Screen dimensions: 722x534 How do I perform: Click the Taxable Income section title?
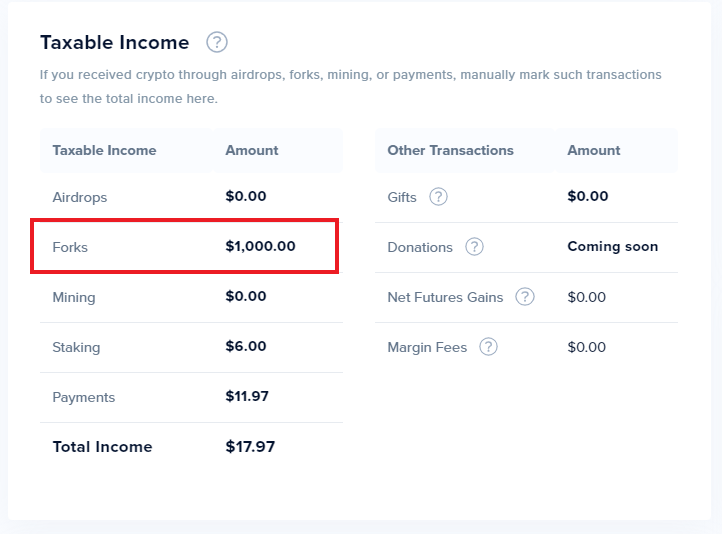(x=114, y=42)
